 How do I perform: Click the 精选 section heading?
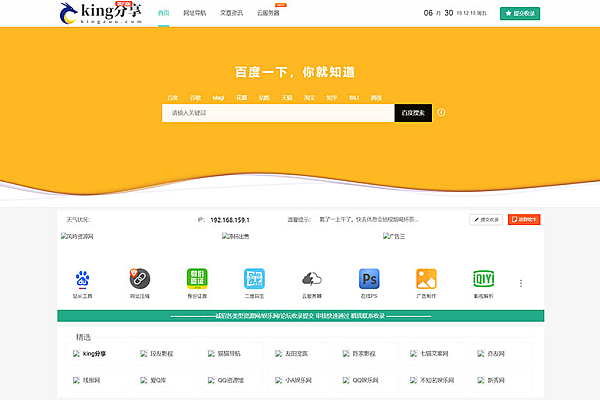[x=83, y=337]
